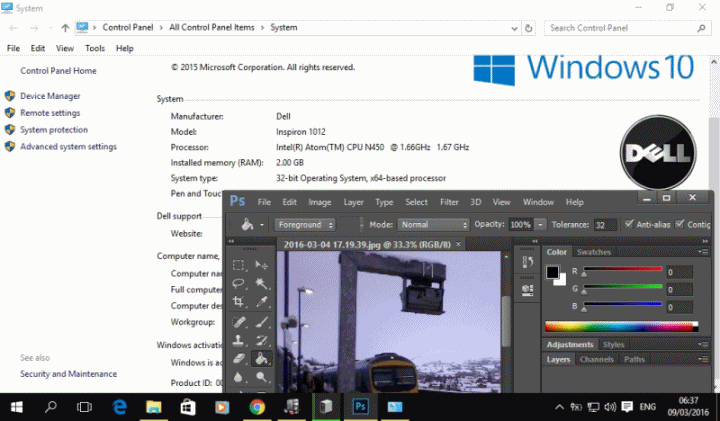Collapse the right panel dock double arrows

coord(705,241)
